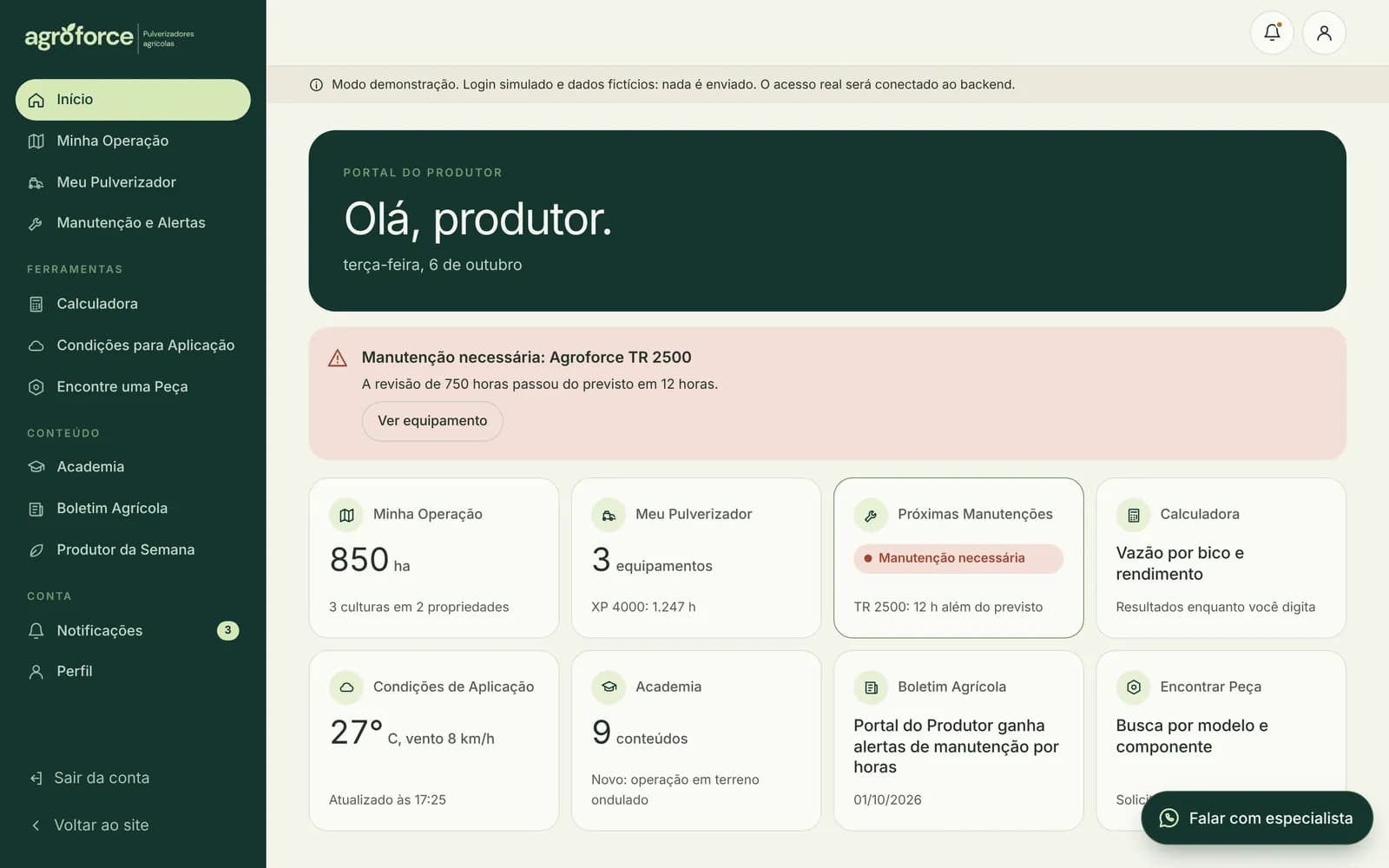Click the Início house icon
The width and height of the screenshot is (1389, 868).
coord(36,100)
